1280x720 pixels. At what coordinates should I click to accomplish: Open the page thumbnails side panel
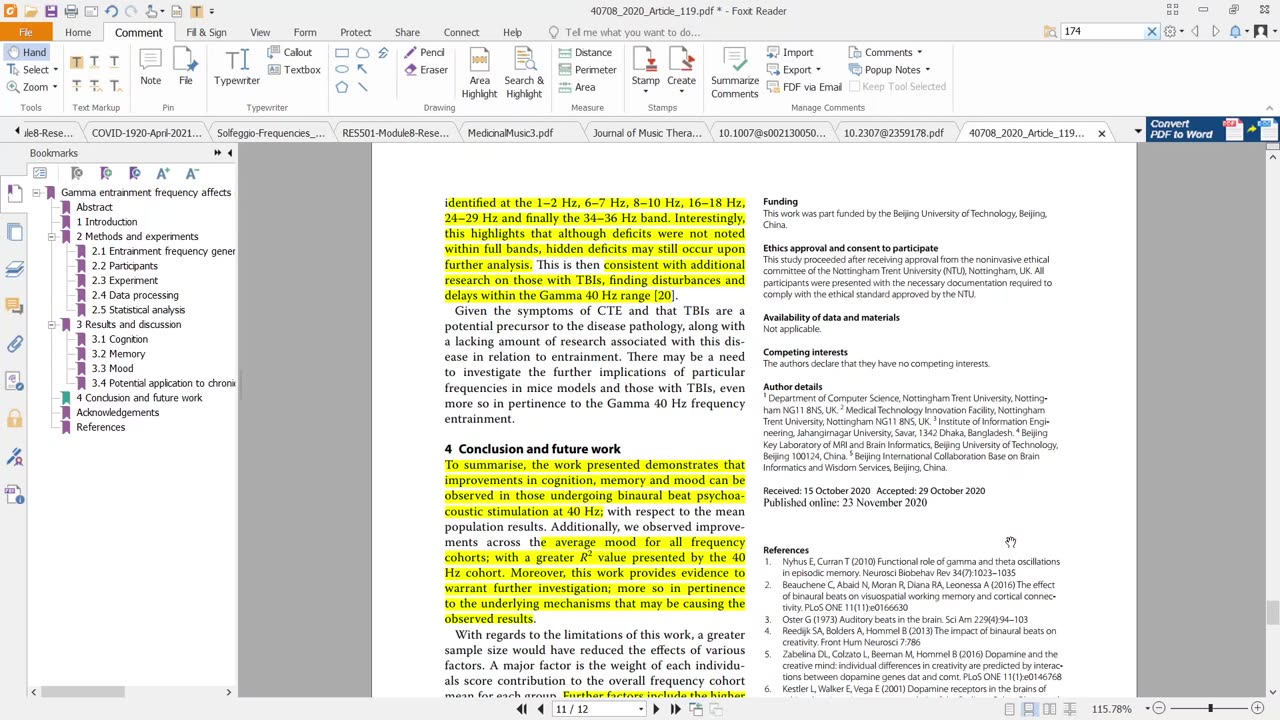point(14,231)
